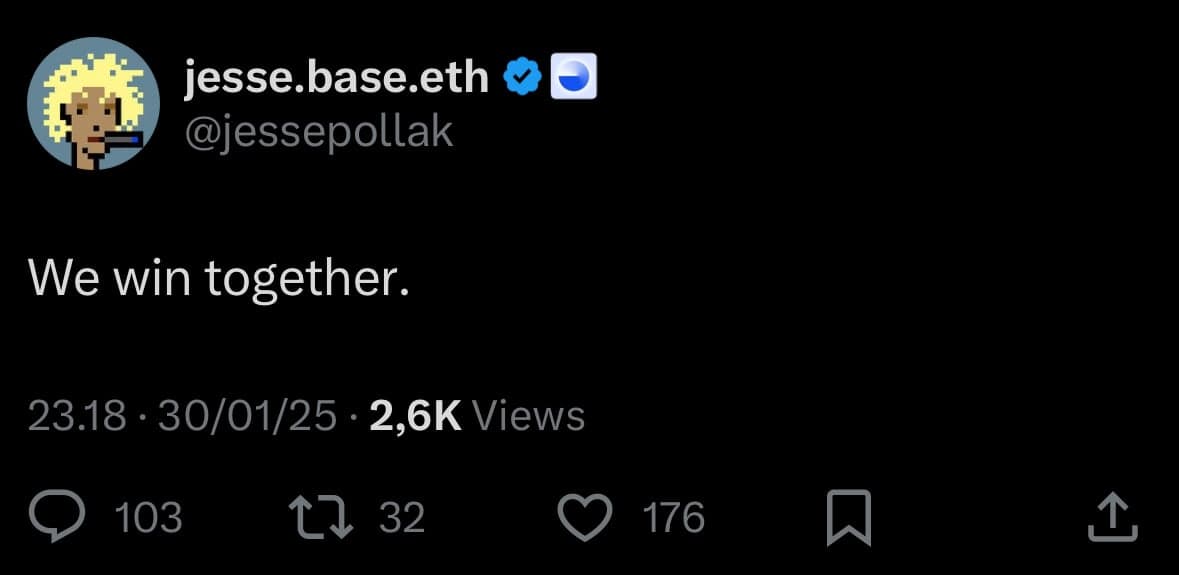
Task: Open the share menu via the upload arrow icon
Action: [x=1111, y=517]
